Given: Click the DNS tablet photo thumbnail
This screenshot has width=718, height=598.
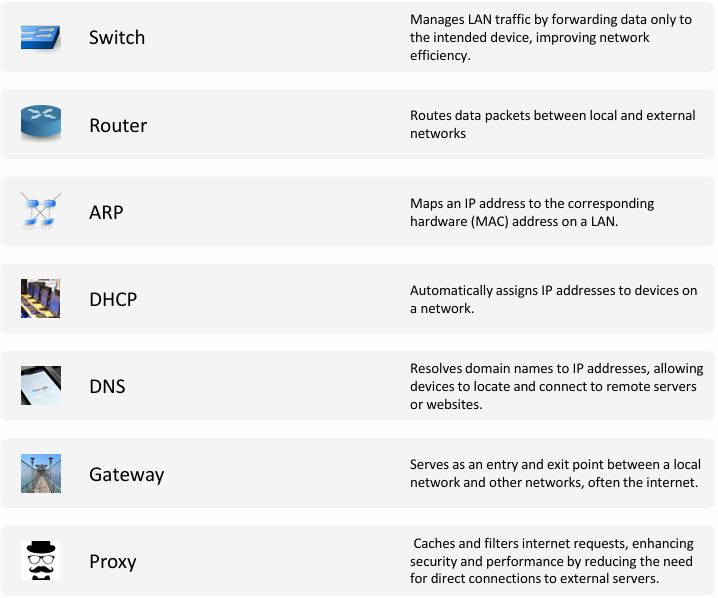Looking at the screenshot, I should click(41, 386).
